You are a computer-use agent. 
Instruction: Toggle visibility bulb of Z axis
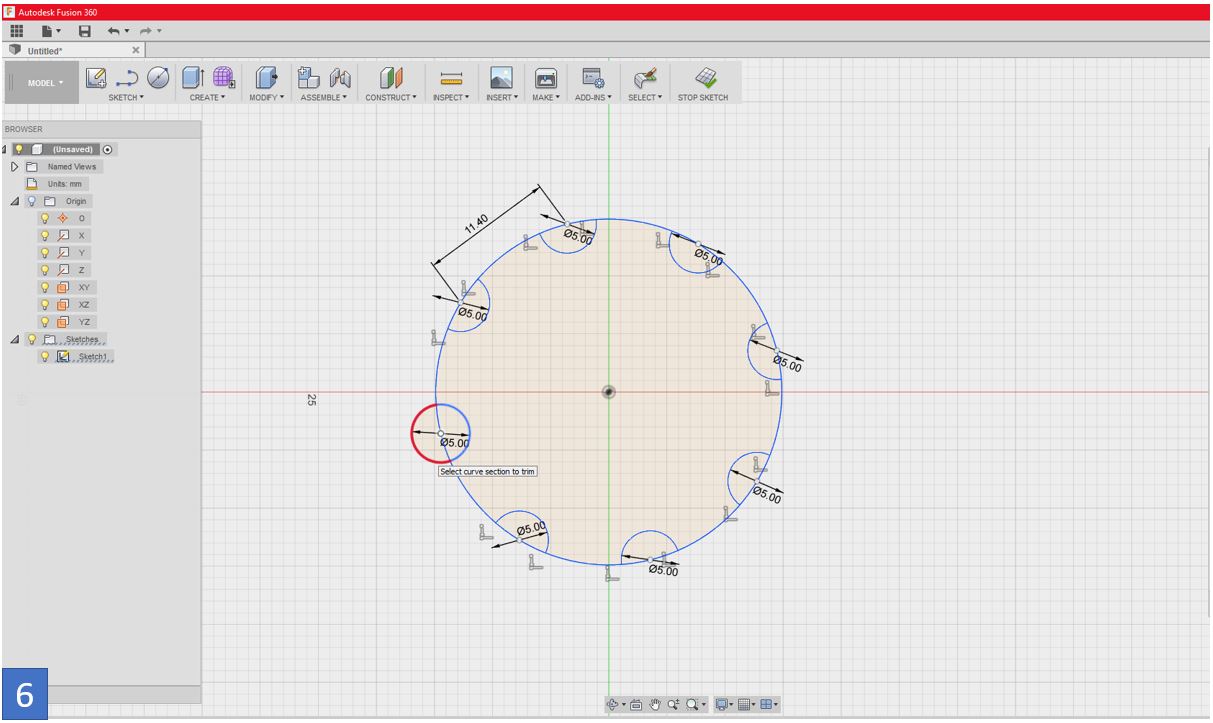tap(44, 270)
